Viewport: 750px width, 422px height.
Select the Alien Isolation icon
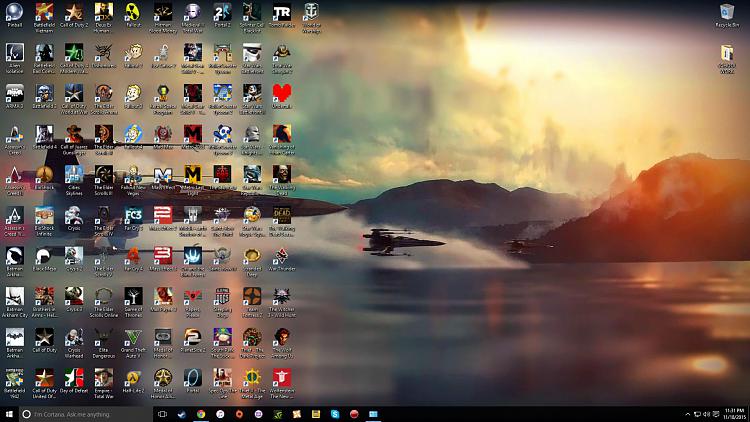14,59
